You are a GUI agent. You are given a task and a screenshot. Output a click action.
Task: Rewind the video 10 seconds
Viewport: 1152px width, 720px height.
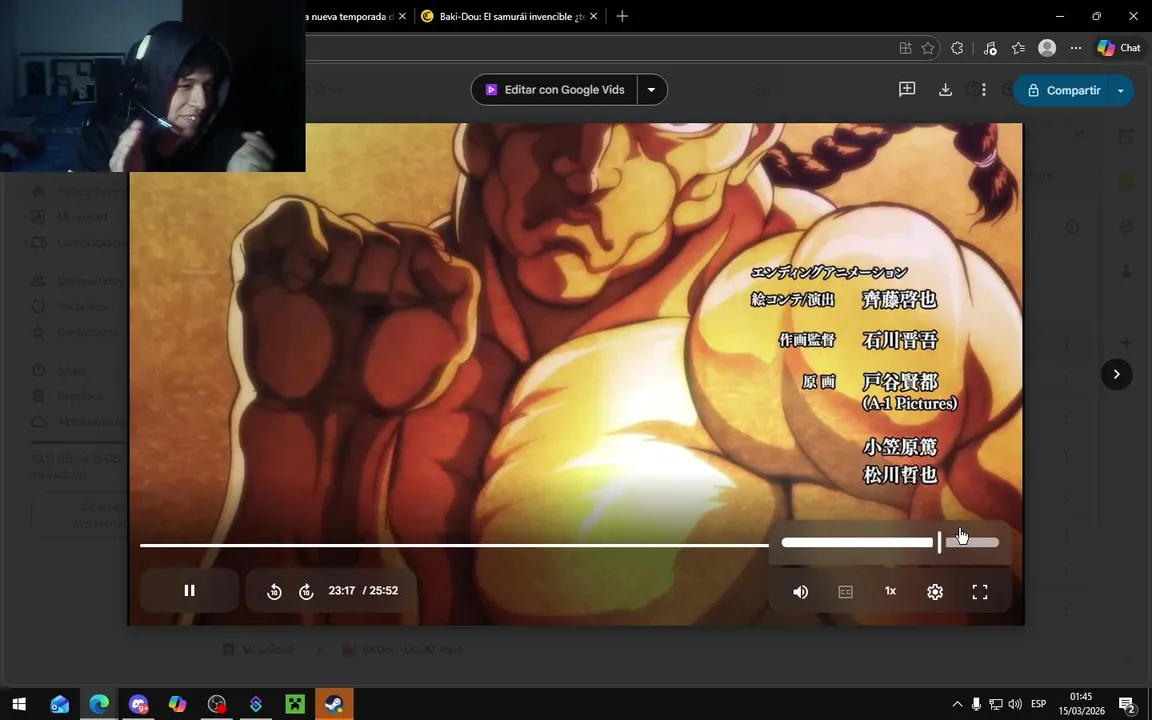click(x=274, y=591)
